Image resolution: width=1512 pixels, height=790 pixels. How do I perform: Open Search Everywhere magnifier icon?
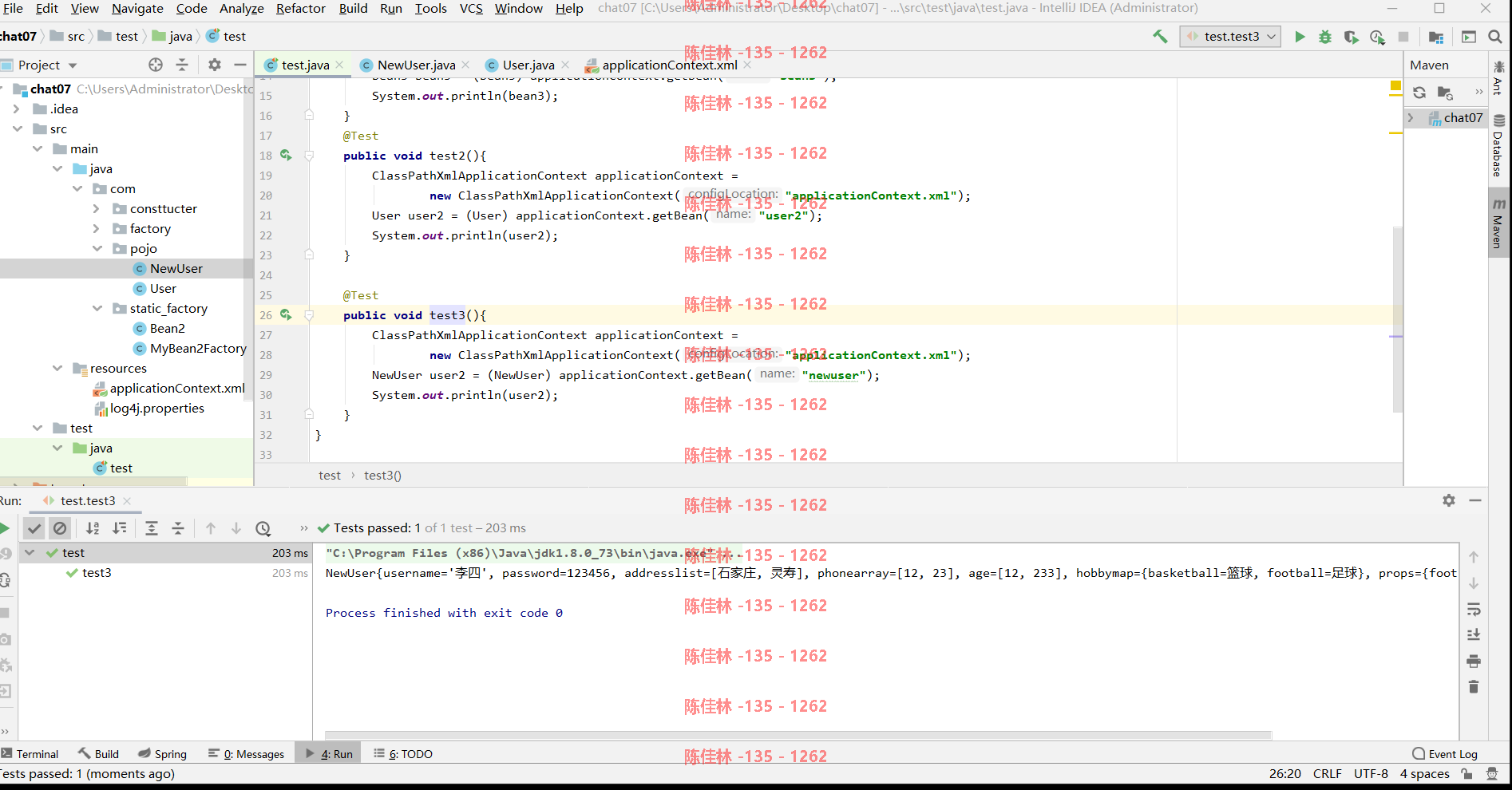[x=1495, y=37]
